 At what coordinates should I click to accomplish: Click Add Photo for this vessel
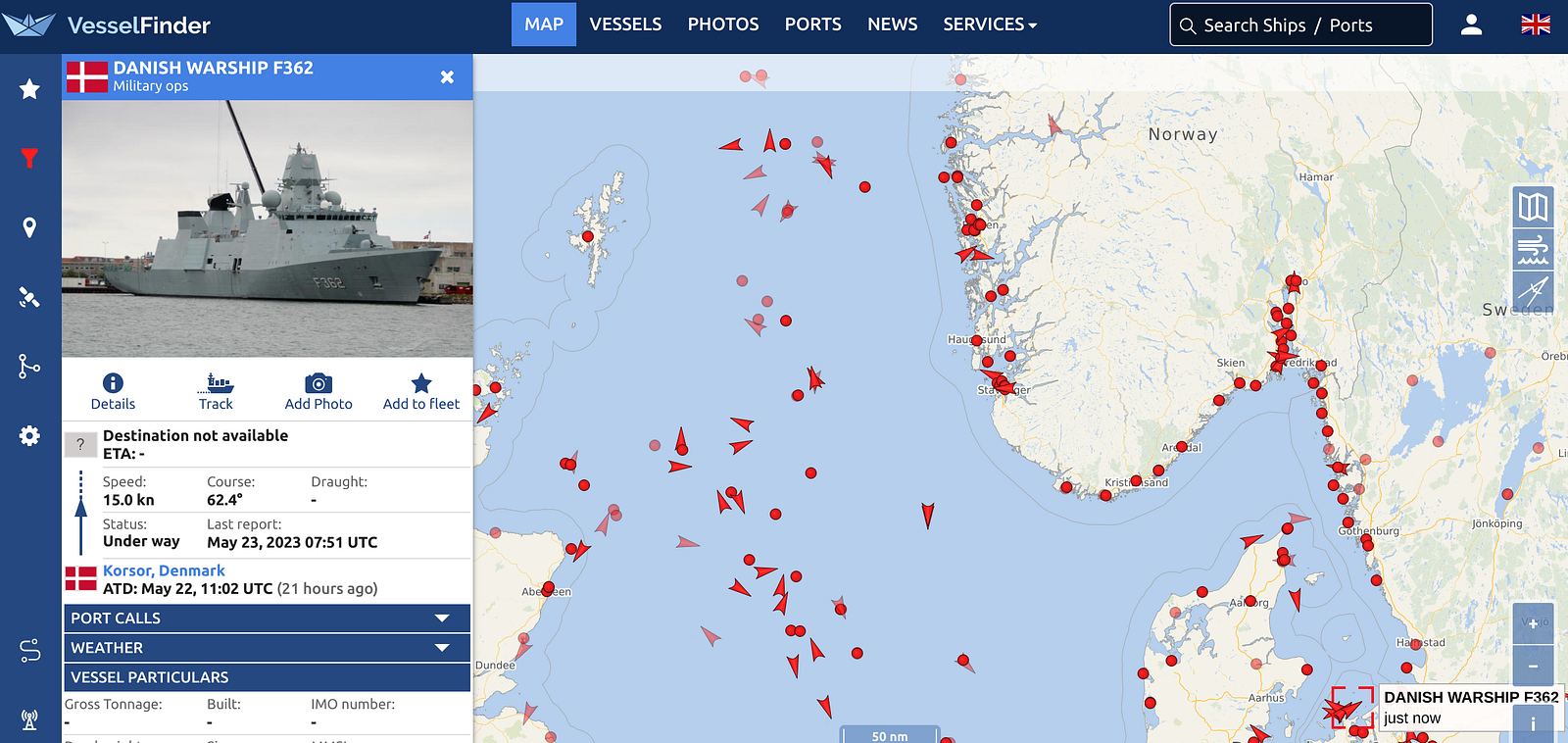(318, 392)
